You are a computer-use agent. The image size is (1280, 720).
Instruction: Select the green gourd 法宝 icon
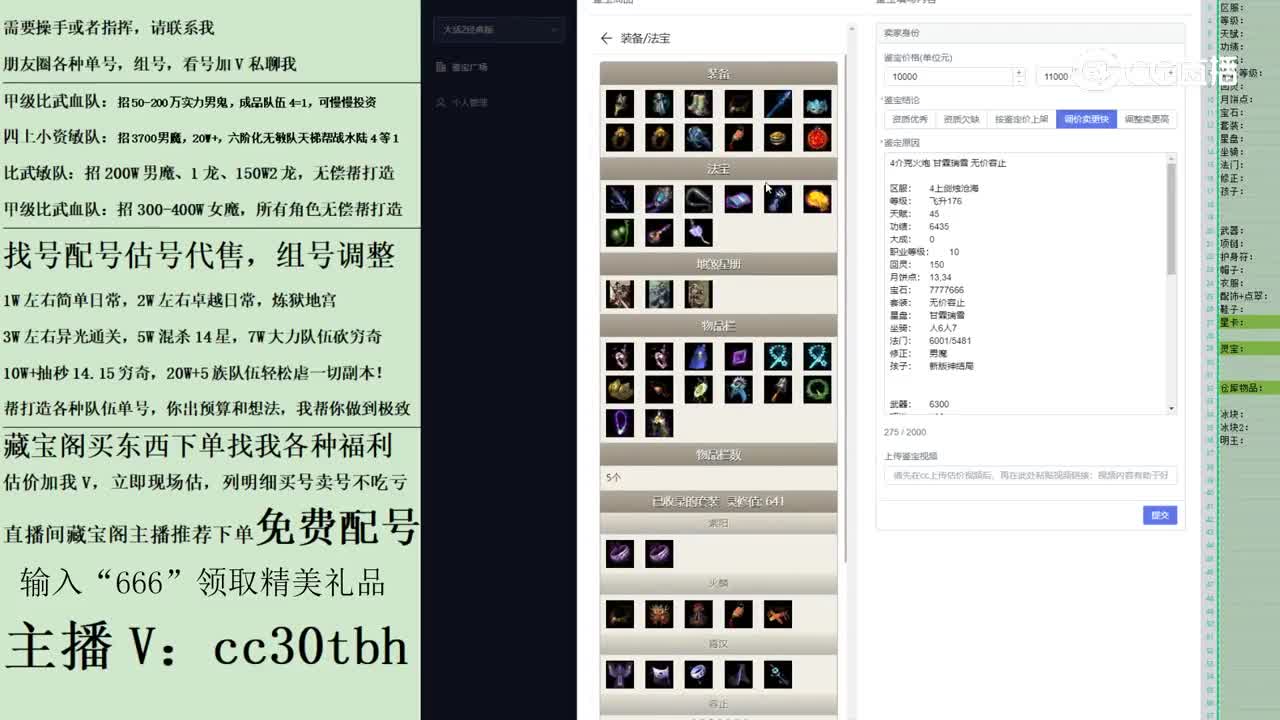coord(620,232)
